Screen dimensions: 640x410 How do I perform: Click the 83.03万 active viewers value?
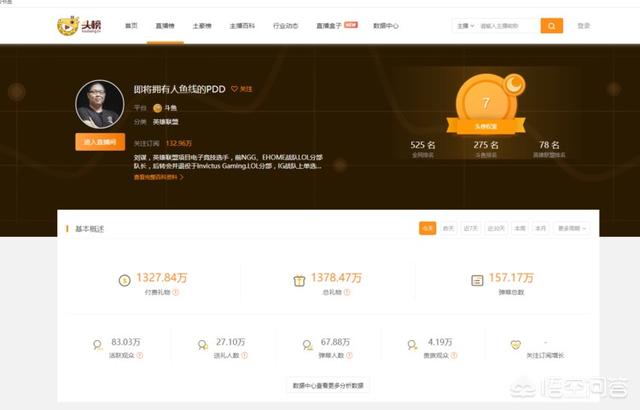(x=126, y=342)
